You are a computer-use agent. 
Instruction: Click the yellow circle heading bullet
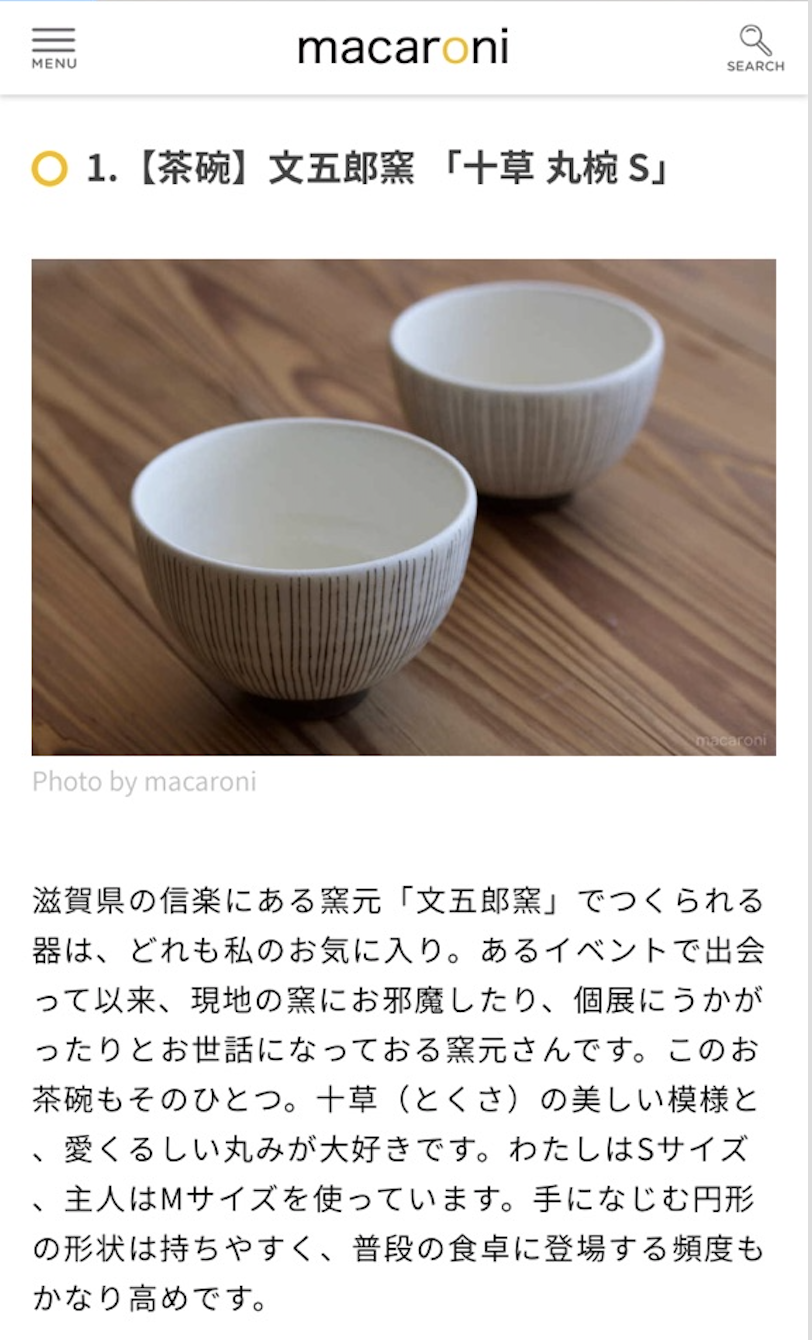(49, 169)
